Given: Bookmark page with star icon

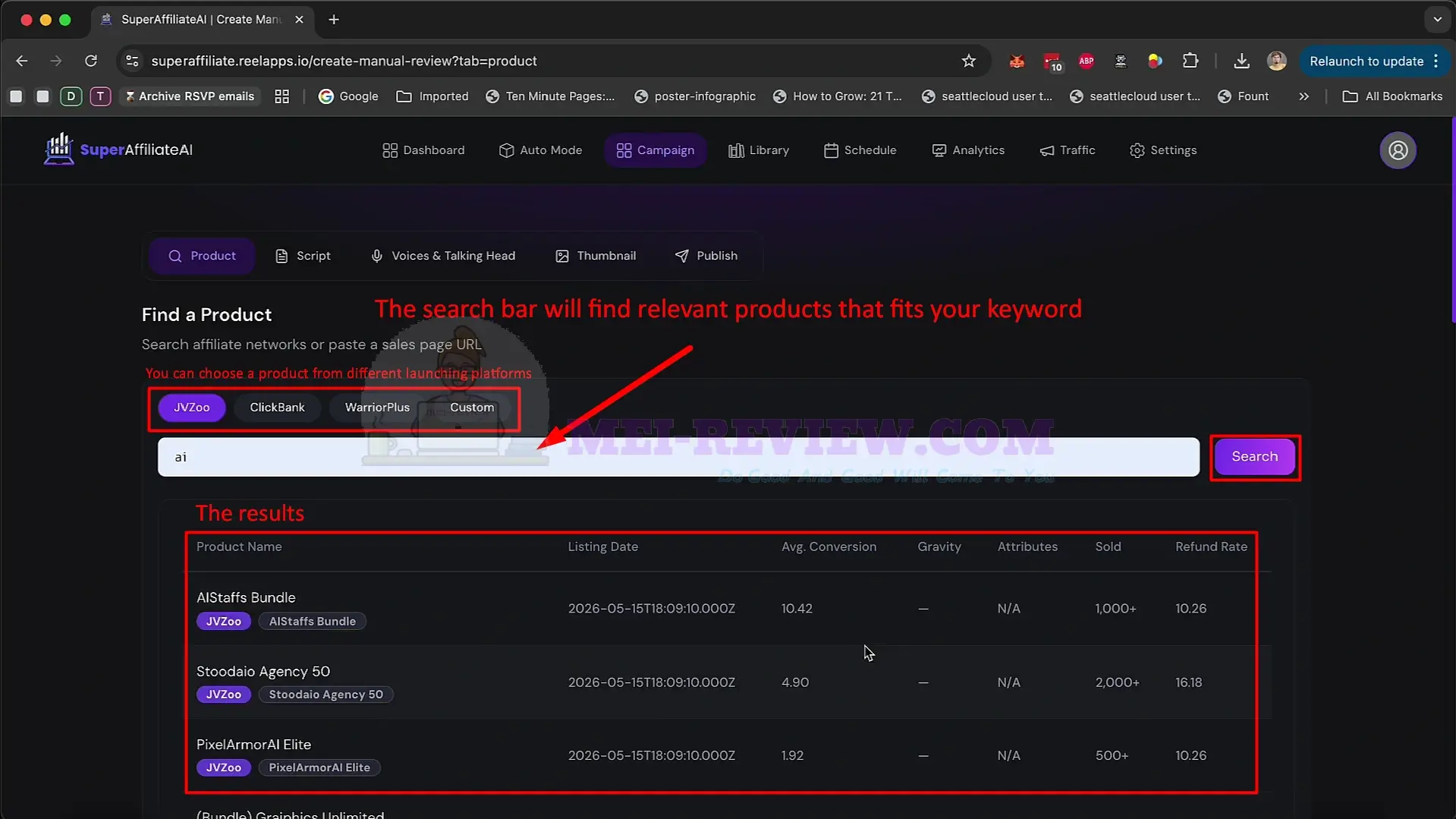Looking at the screenshot, I should click(x=969, y=61).
